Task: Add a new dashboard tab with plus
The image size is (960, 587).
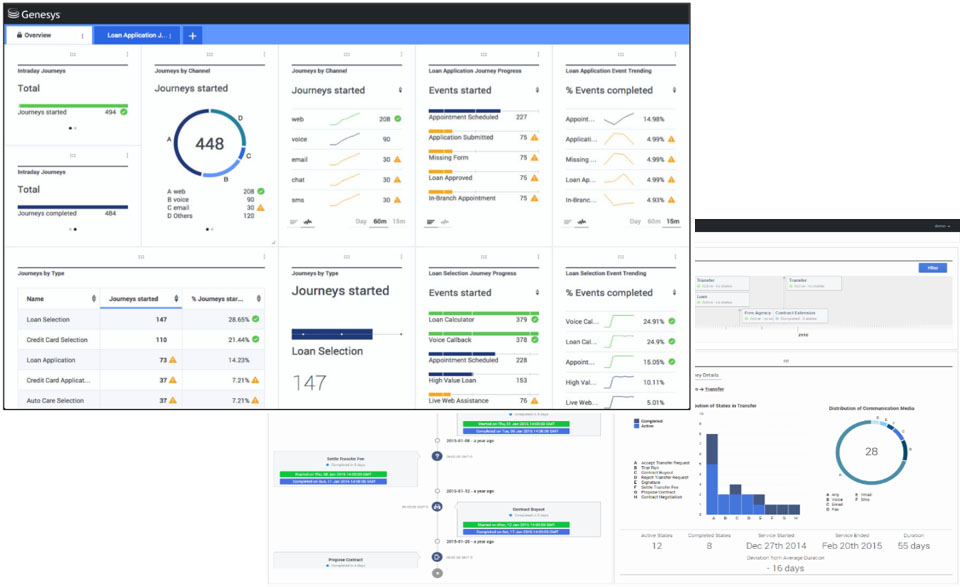Action: pyautogui.click(x=192, y=35)
